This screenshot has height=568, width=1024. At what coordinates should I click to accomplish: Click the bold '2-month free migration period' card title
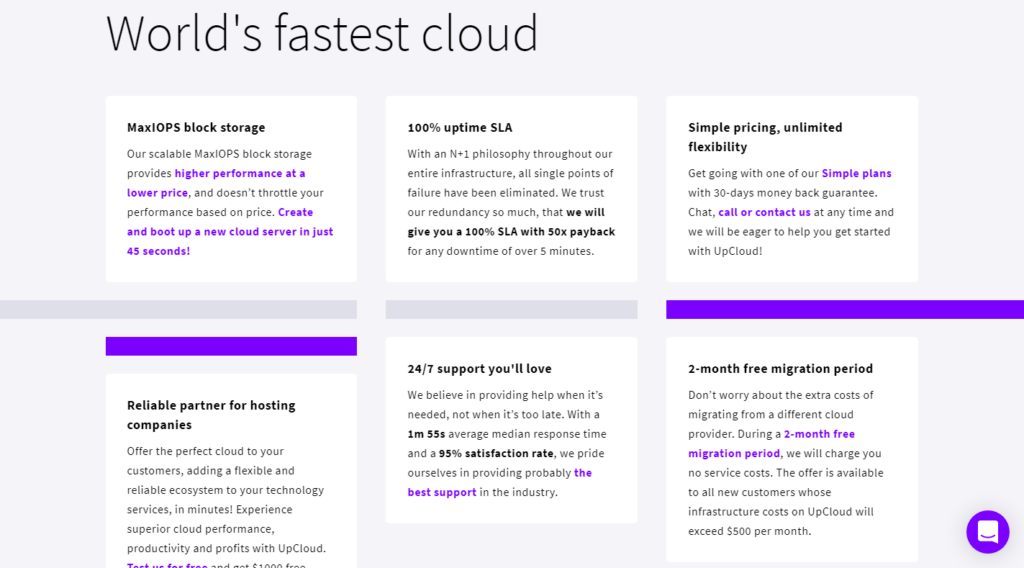click(780, 369)
